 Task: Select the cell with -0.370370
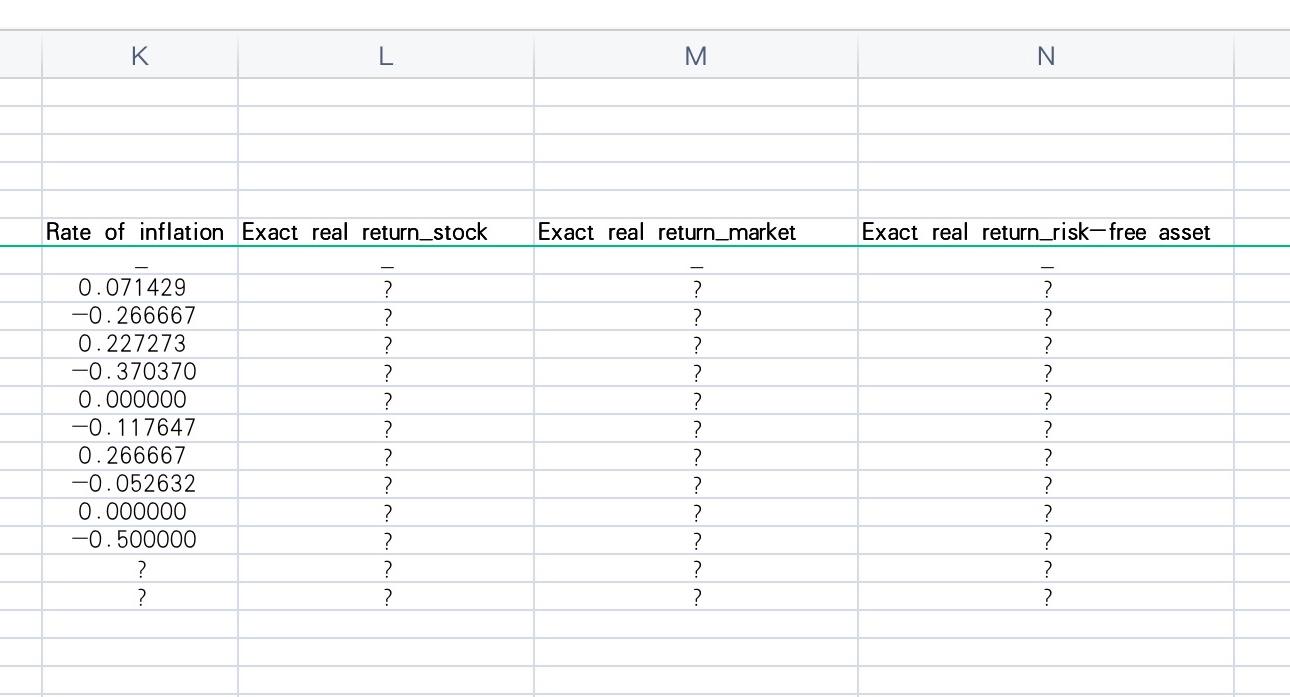point(139,371)
